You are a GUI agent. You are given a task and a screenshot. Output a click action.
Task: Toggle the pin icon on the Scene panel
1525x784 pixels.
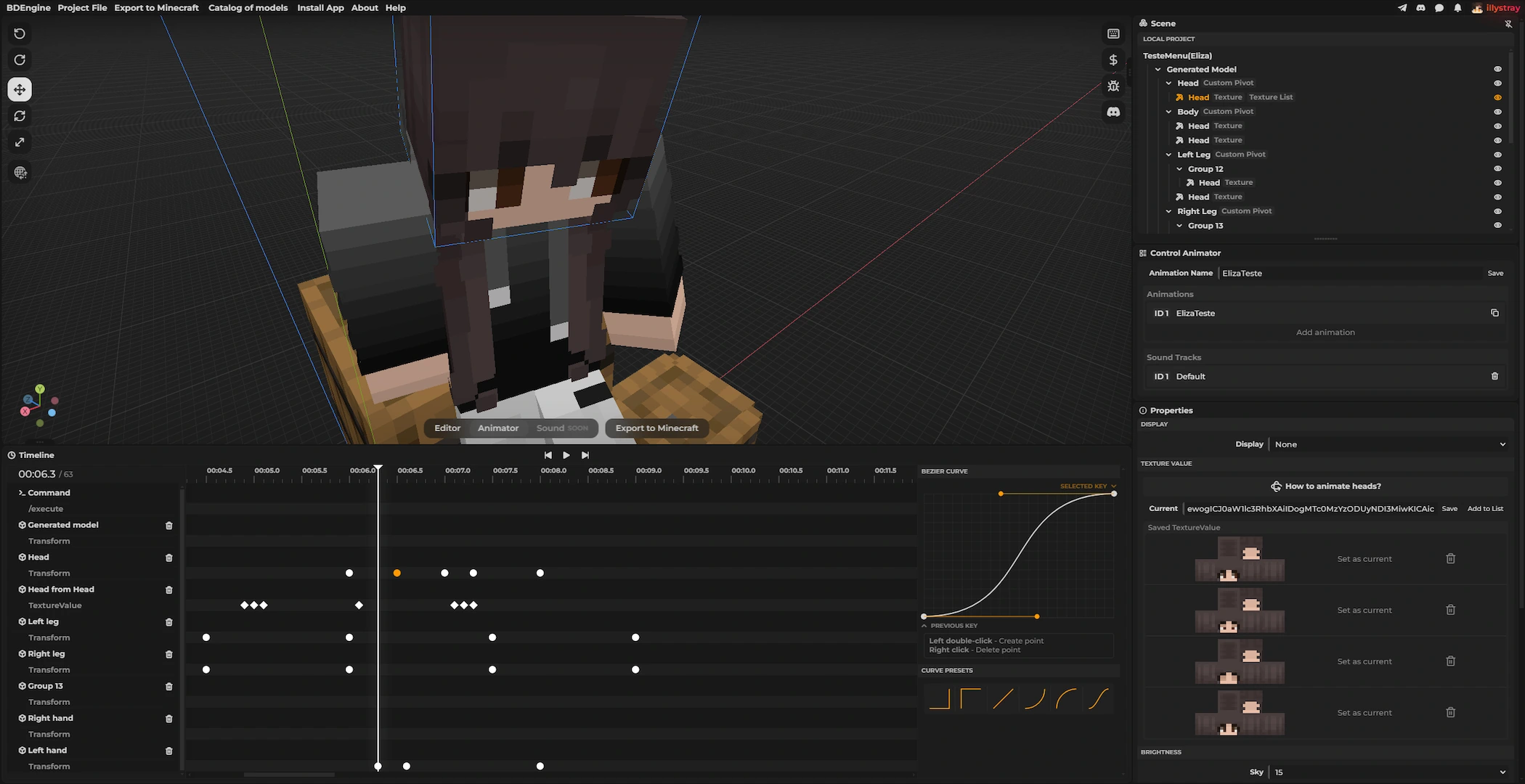1509,23
